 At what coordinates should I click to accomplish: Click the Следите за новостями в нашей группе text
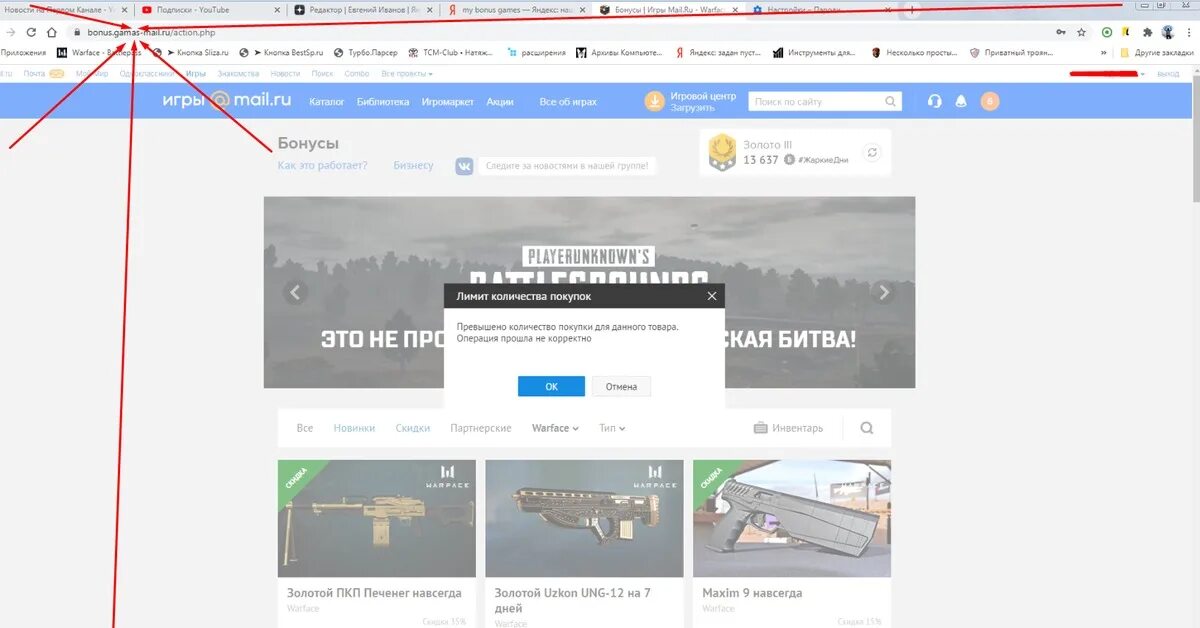click(568, 166)
